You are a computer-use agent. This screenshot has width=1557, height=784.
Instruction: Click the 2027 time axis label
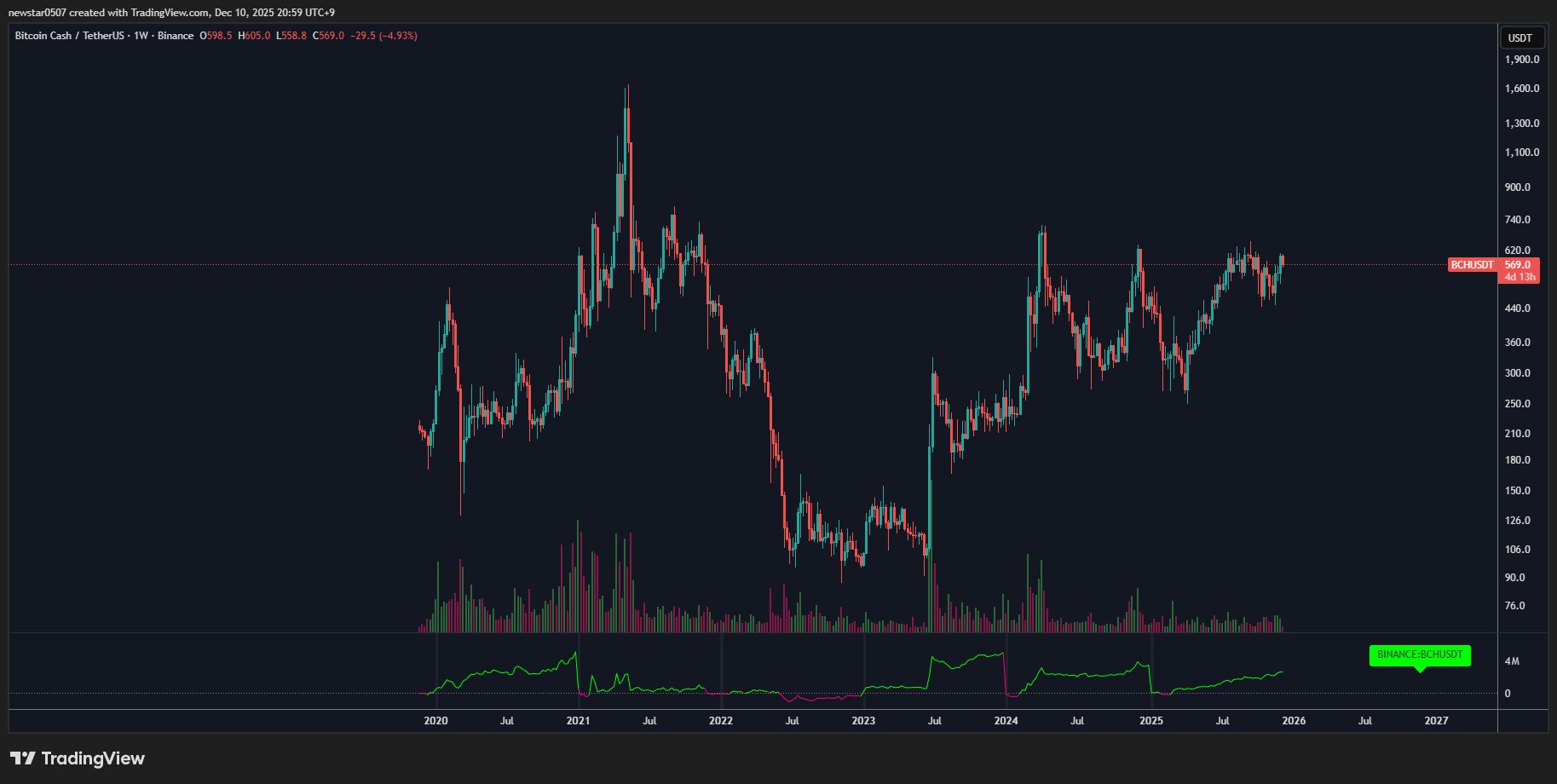pyautogui.click(x=1436, y=721)
